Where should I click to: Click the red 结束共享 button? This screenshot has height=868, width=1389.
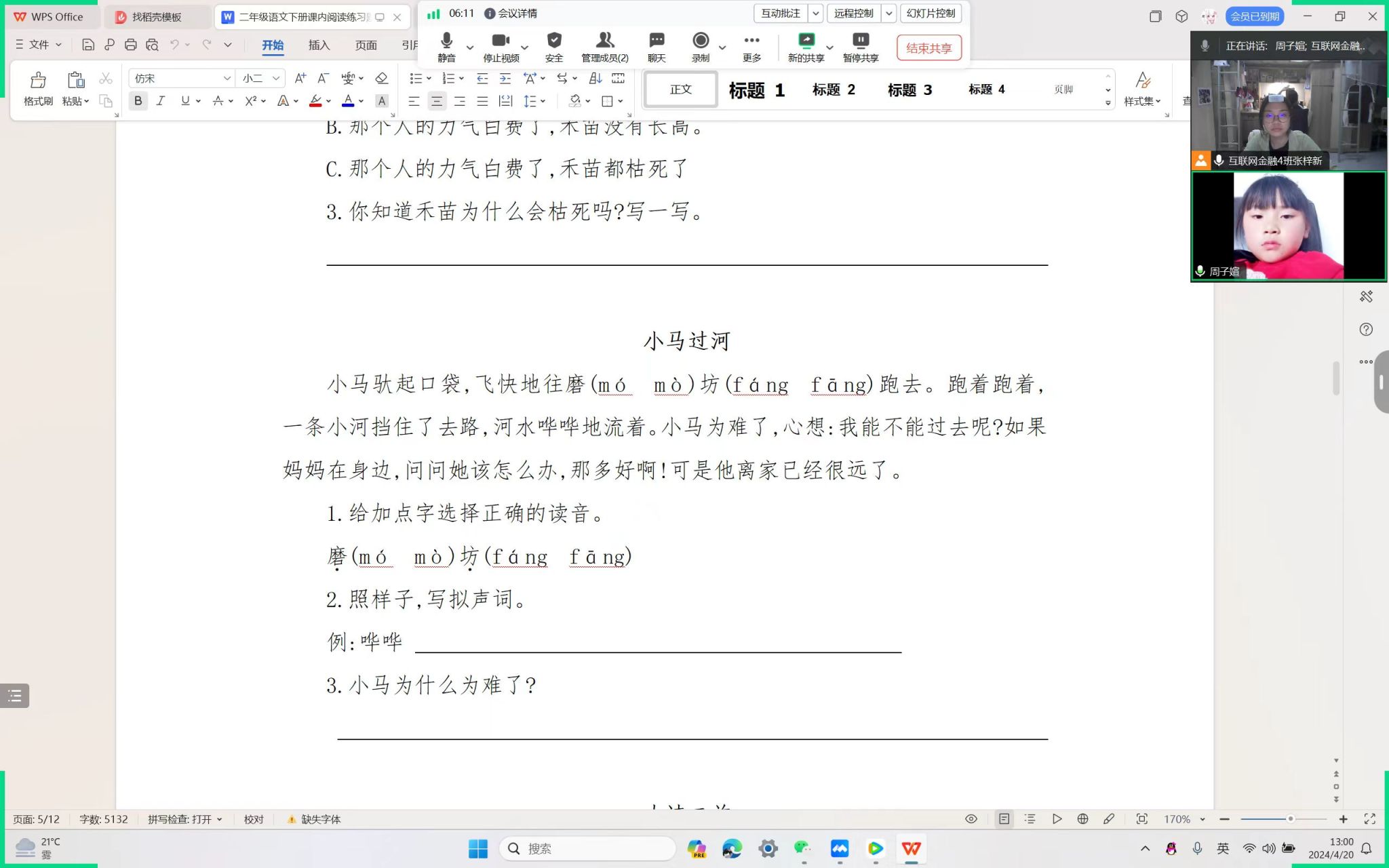tap(928, 48)
